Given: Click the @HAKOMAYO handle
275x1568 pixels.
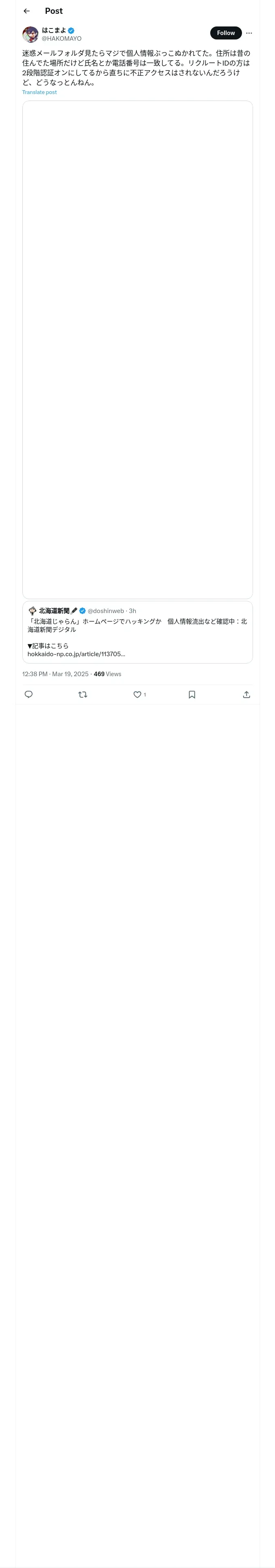Looking at the screenshot, I should (62, 38).
